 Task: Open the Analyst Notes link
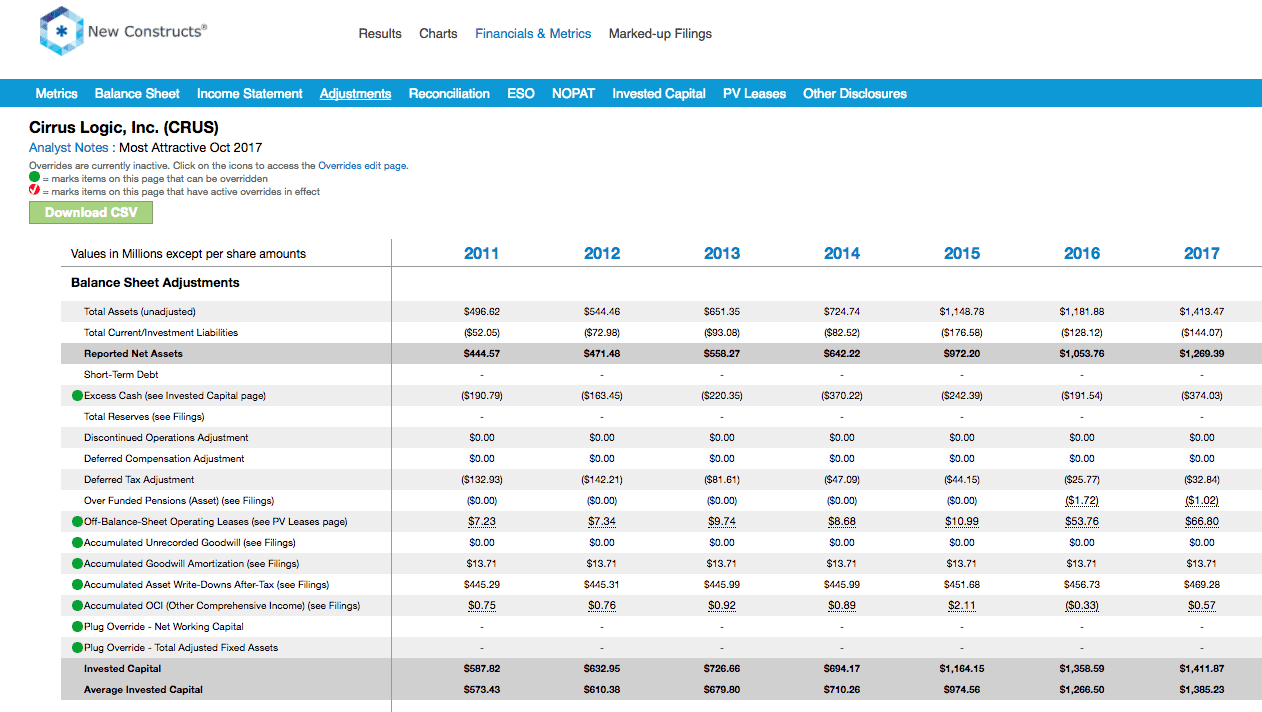pyautogui.click(x=70, y=148)
